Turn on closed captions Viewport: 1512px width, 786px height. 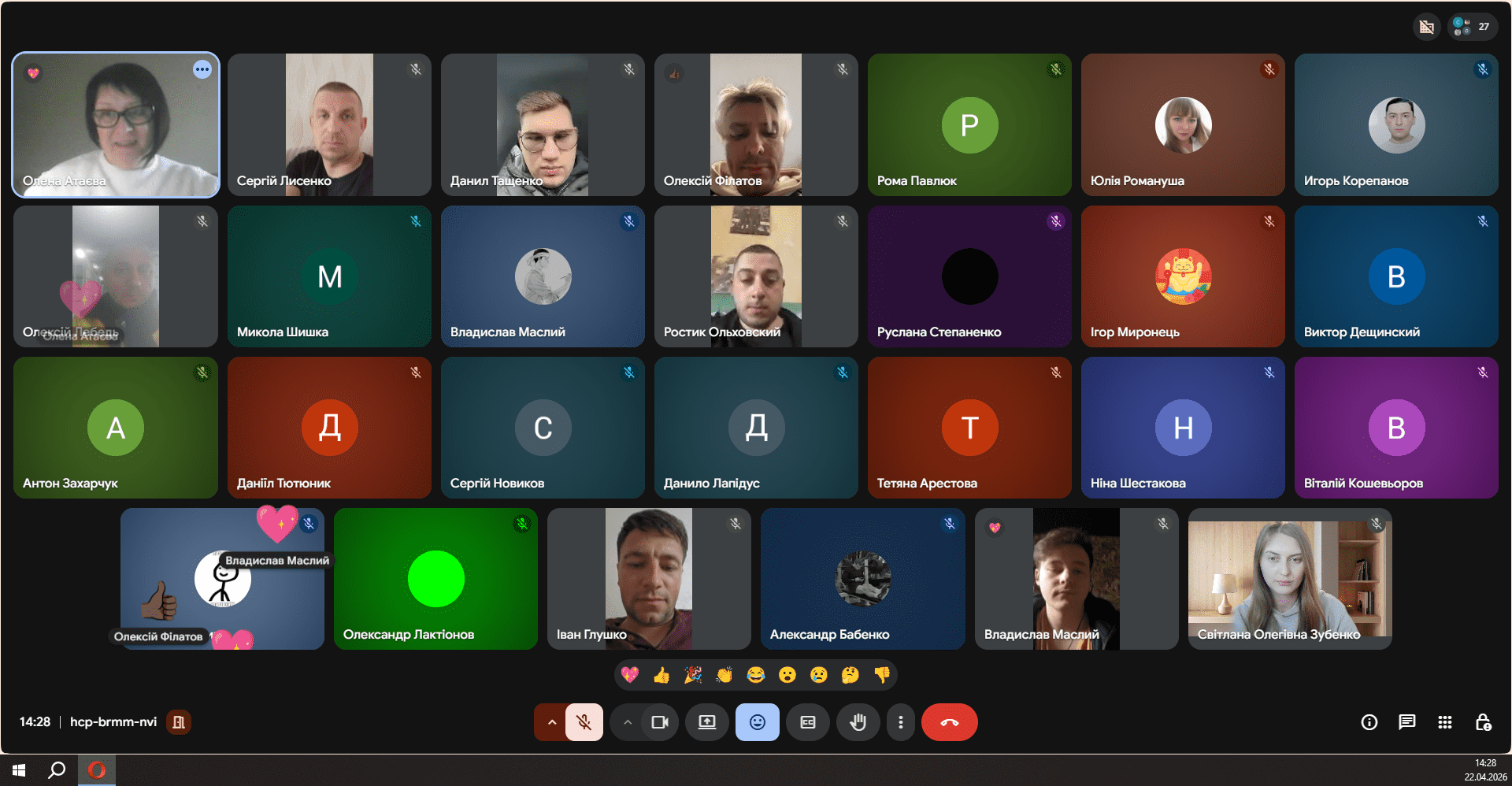(x=807, y=722)
